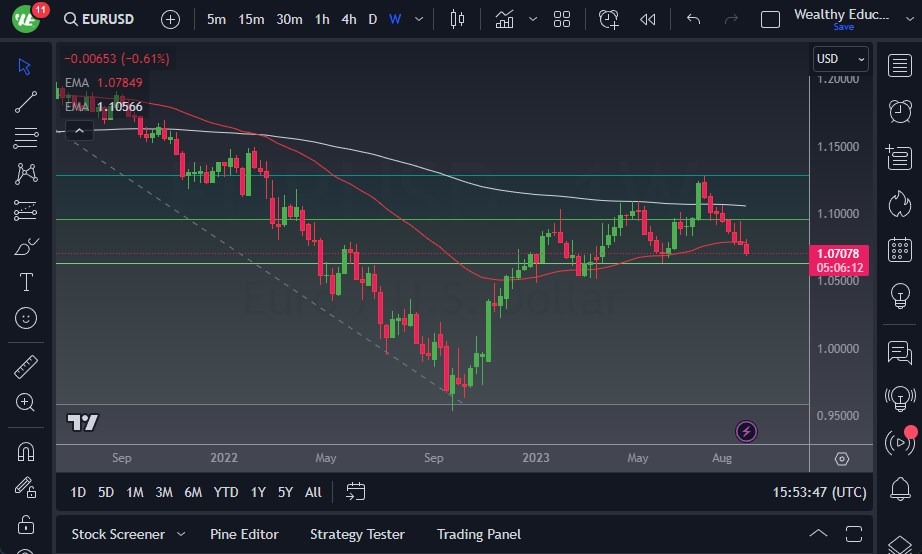Image resolution: width=922 pixels, height=554 pixels.
Task: Toggle lock all drawing tools
Action: point(26,524)
